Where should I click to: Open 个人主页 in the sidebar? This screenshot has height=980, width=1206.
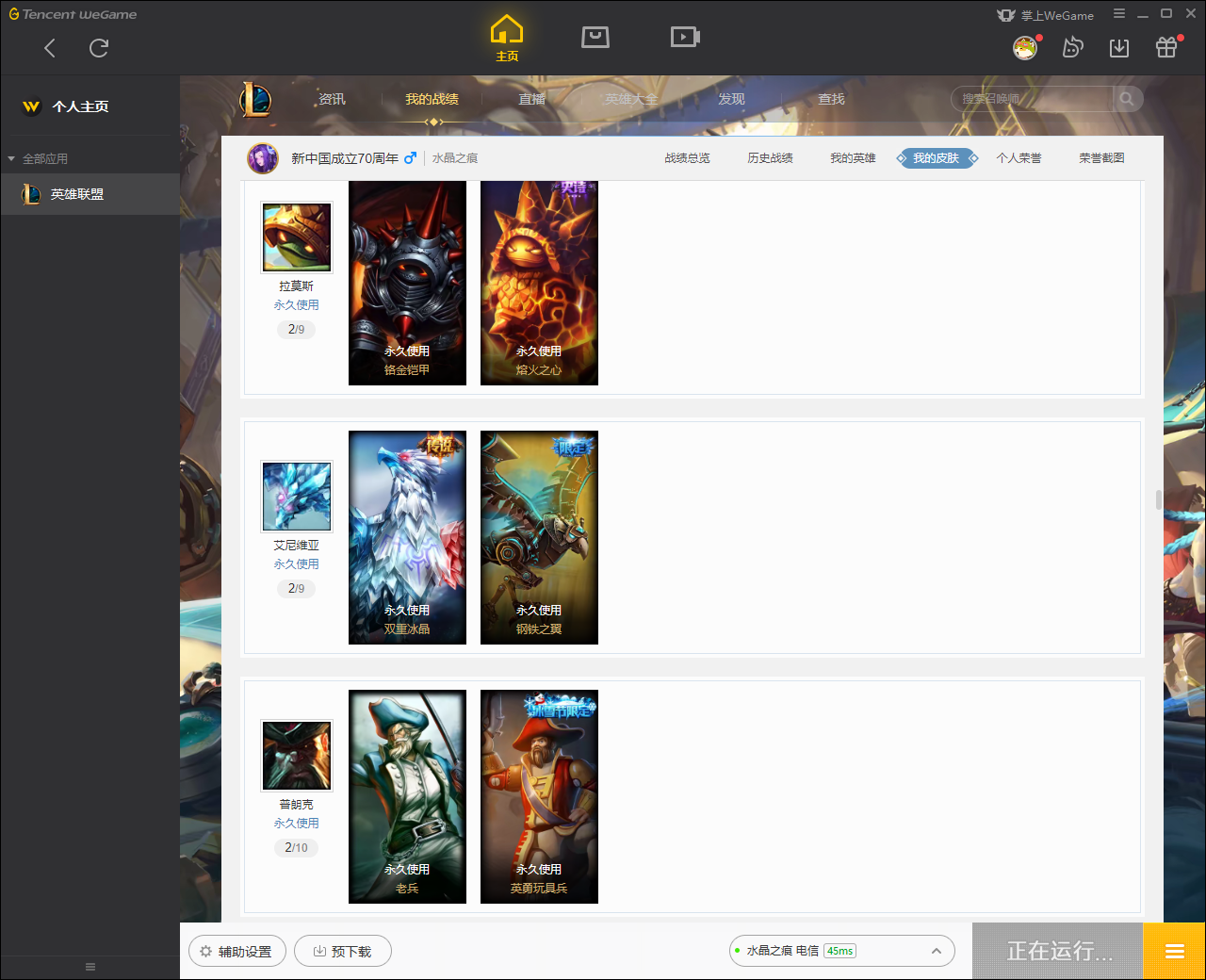[x=80, y=106]
